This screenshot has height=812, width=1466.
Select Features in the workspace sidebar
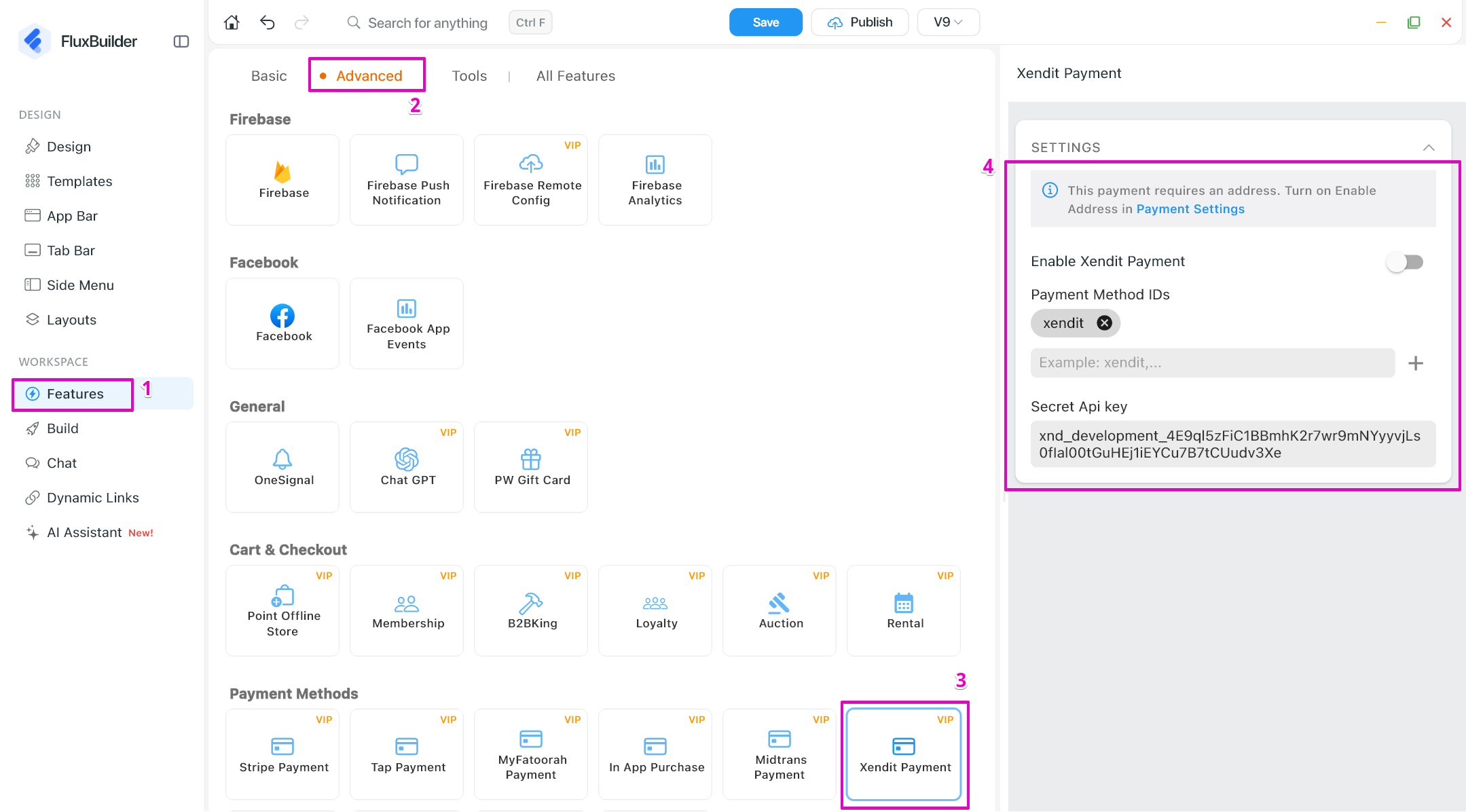(x=102, y=394)
